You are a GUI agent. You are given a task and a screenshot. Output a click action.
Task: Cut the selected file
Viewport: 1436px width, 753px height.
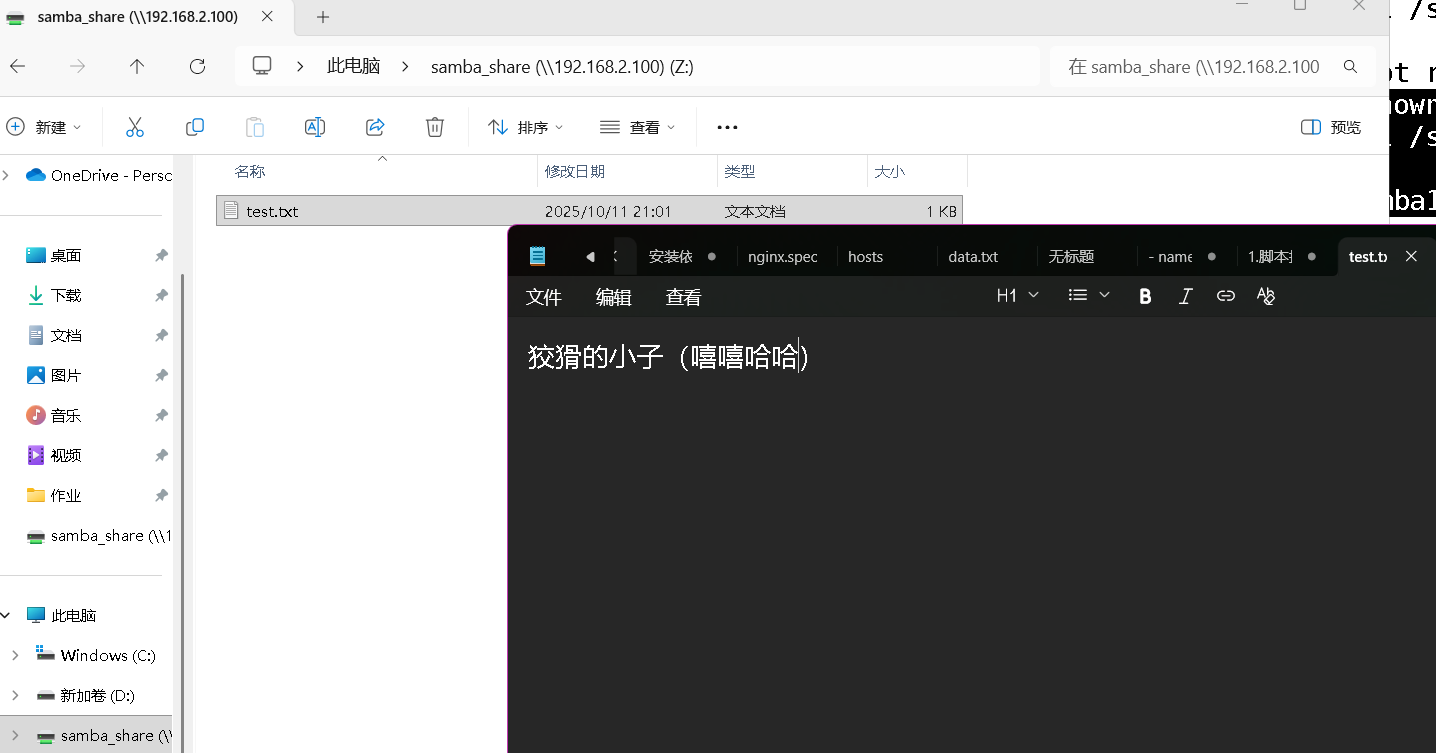[135, 127]
